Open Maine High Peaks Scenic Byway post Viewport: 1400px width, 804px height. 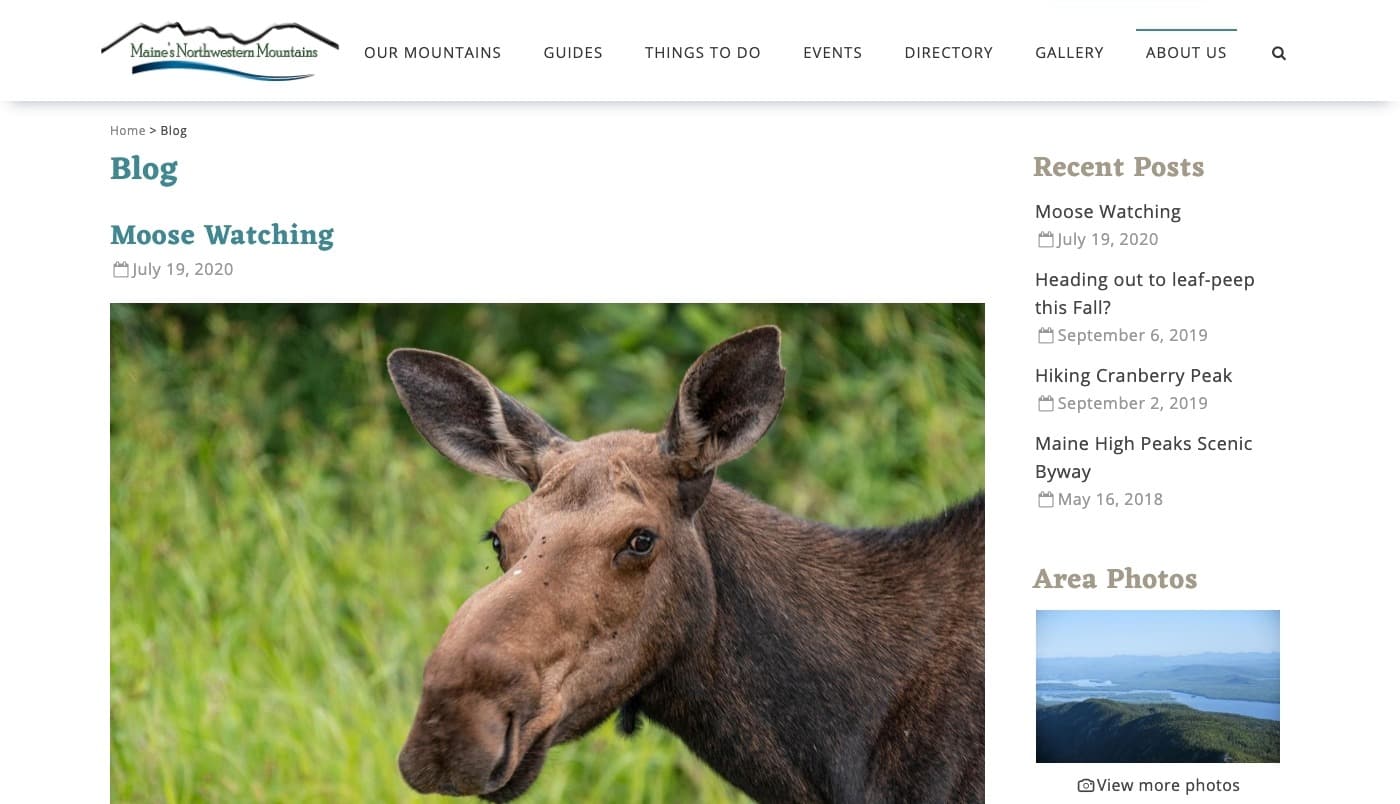(1144, 457)
